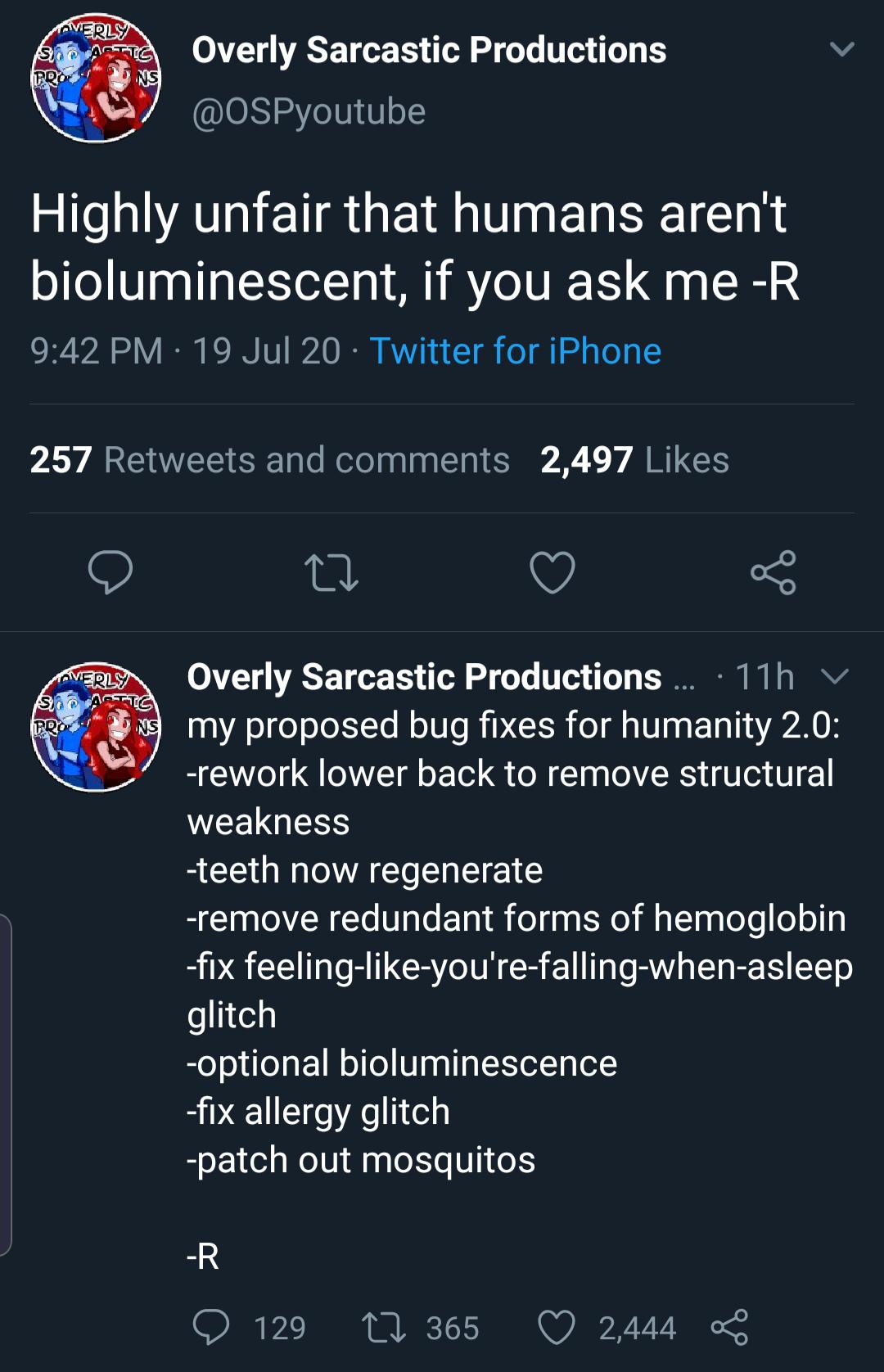Like the reply tweet showing 2,444

coord(607,1327)
